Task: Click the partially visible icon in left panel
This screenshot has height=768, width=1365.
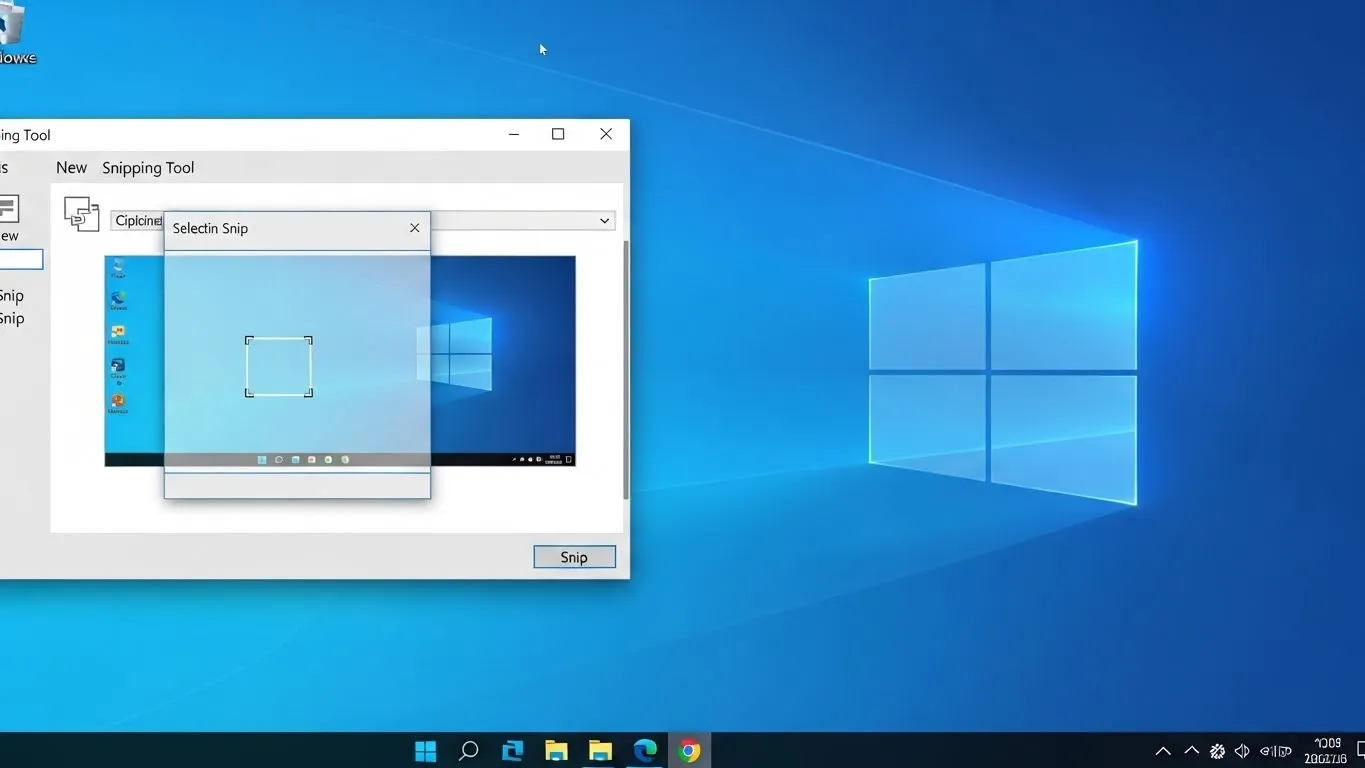Action: [8, 209]
